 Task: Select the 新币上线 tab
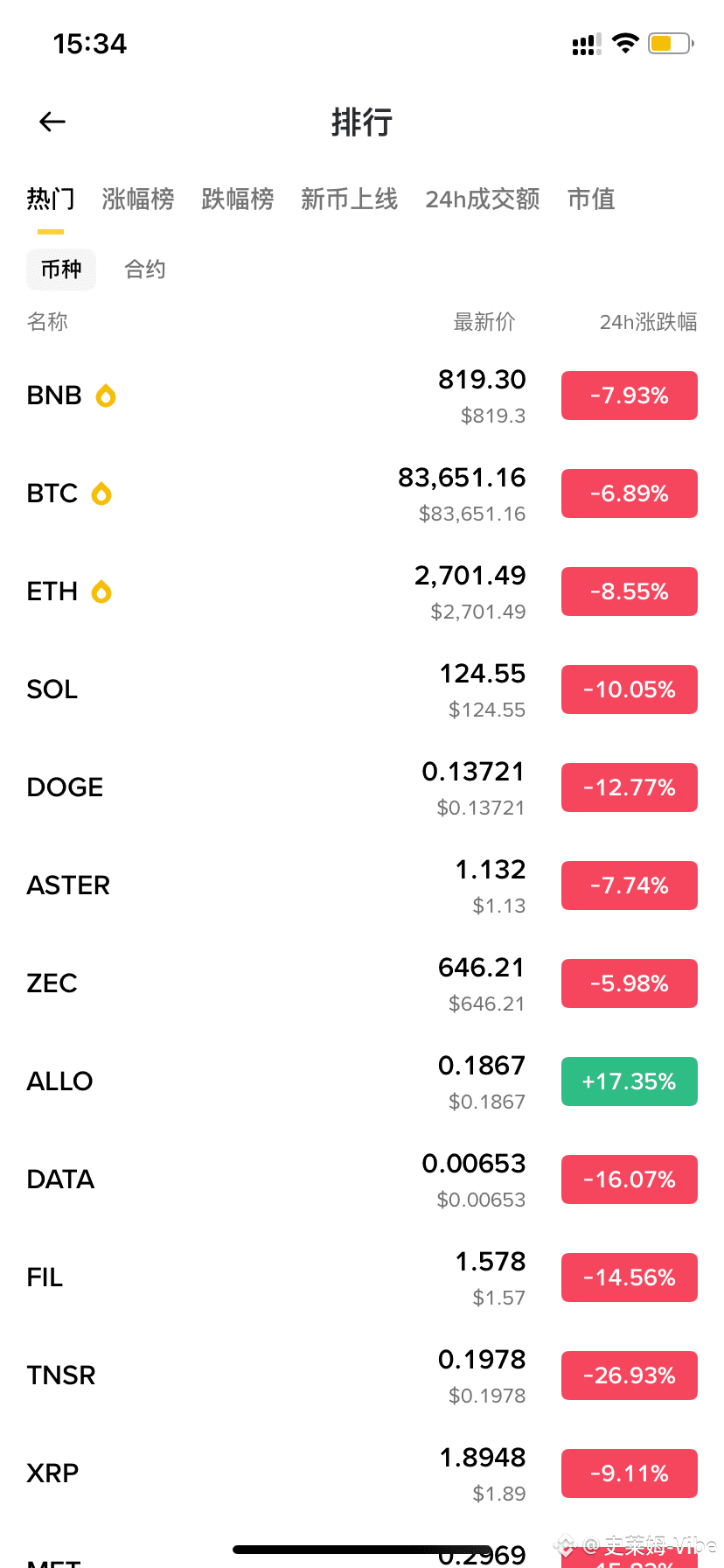[349, 199]
